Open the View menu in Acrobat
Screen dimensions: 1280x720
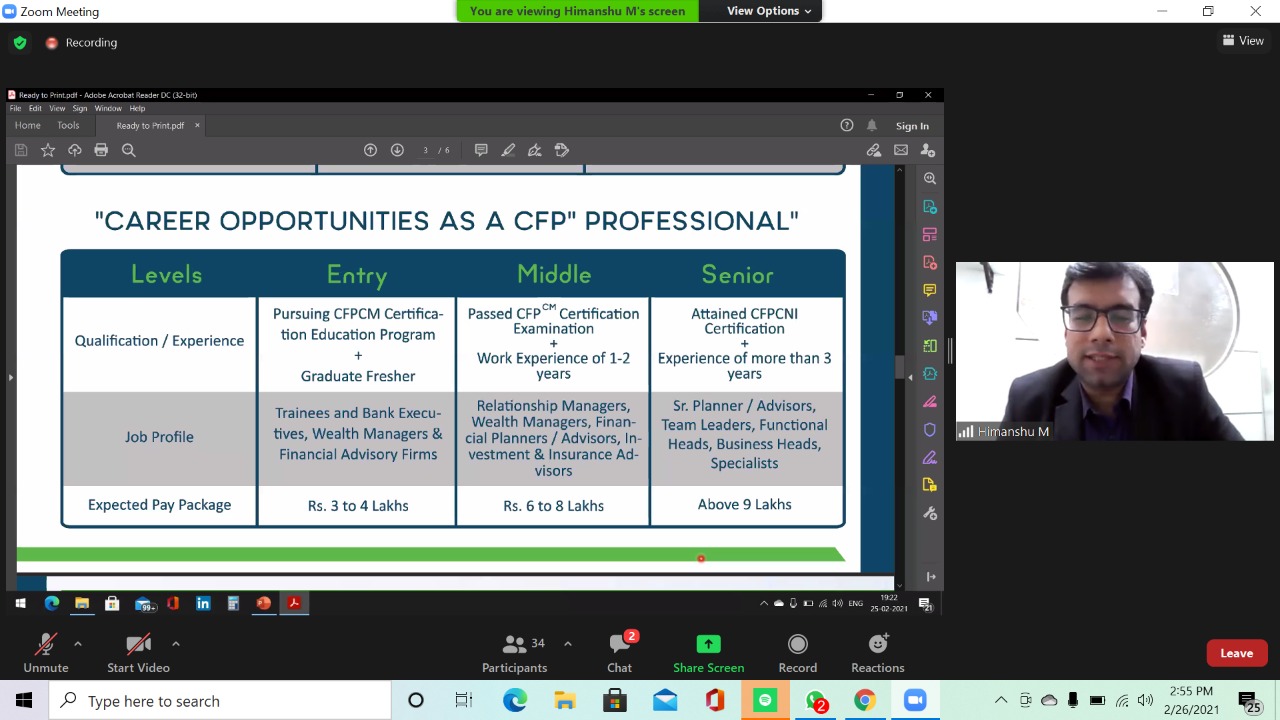(x=57, y=108)
